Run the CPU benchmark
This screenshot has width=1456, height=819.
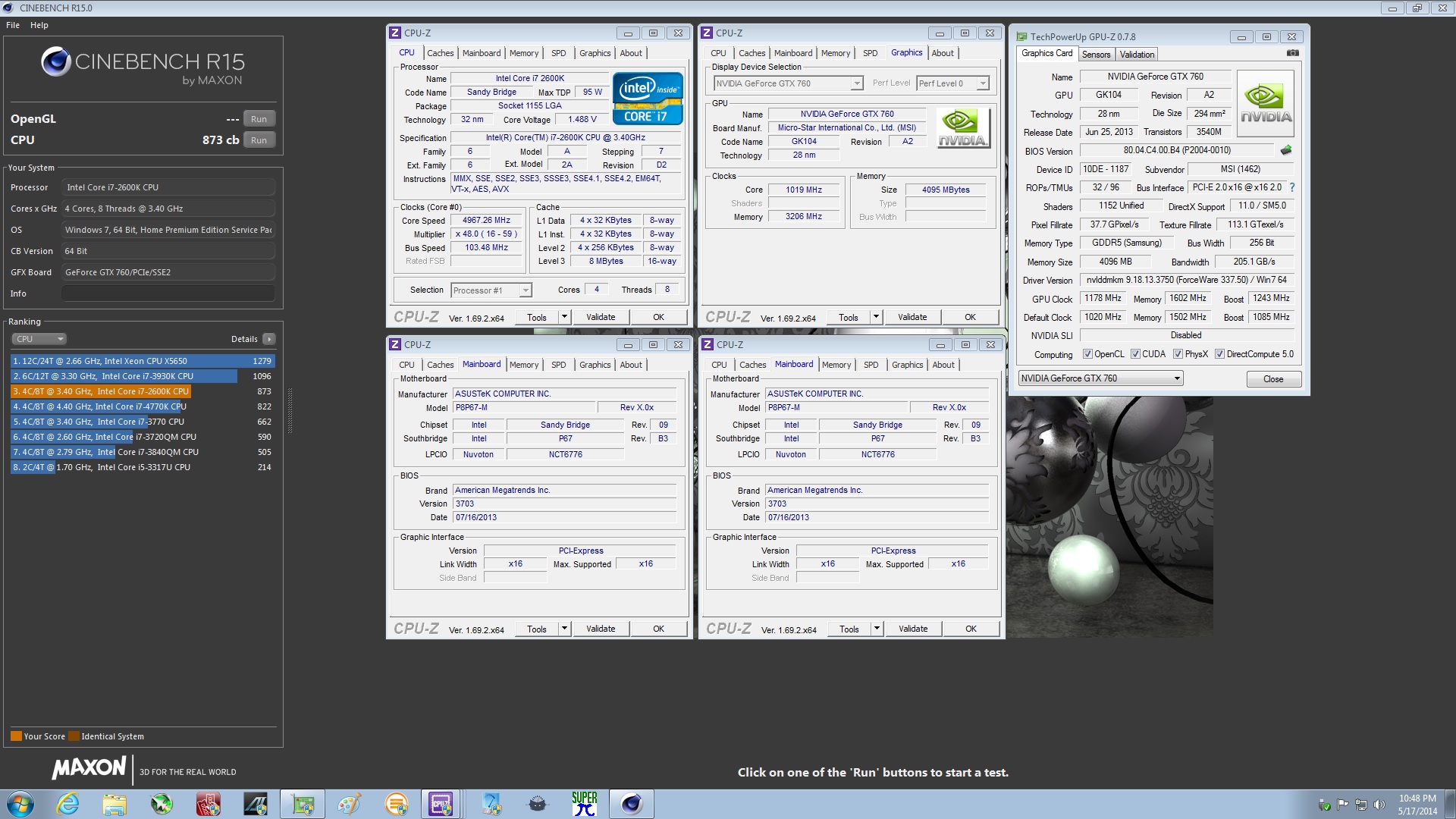[x=259, y=140]
